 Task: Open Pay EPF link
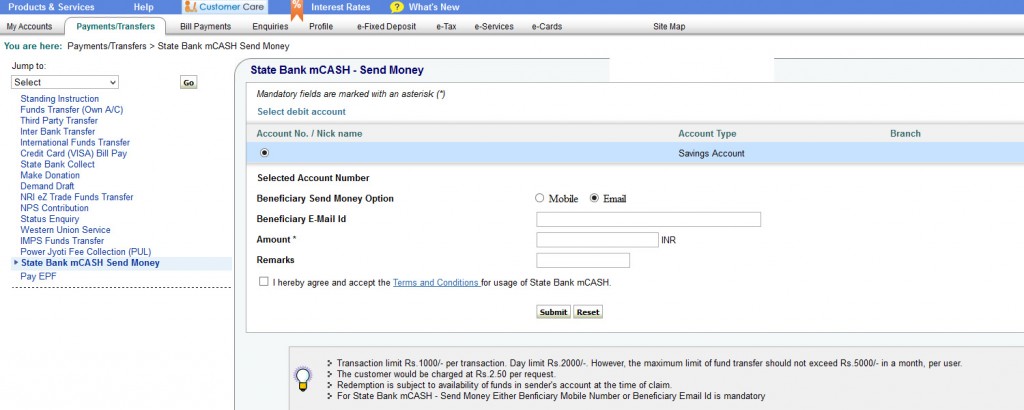39,276
